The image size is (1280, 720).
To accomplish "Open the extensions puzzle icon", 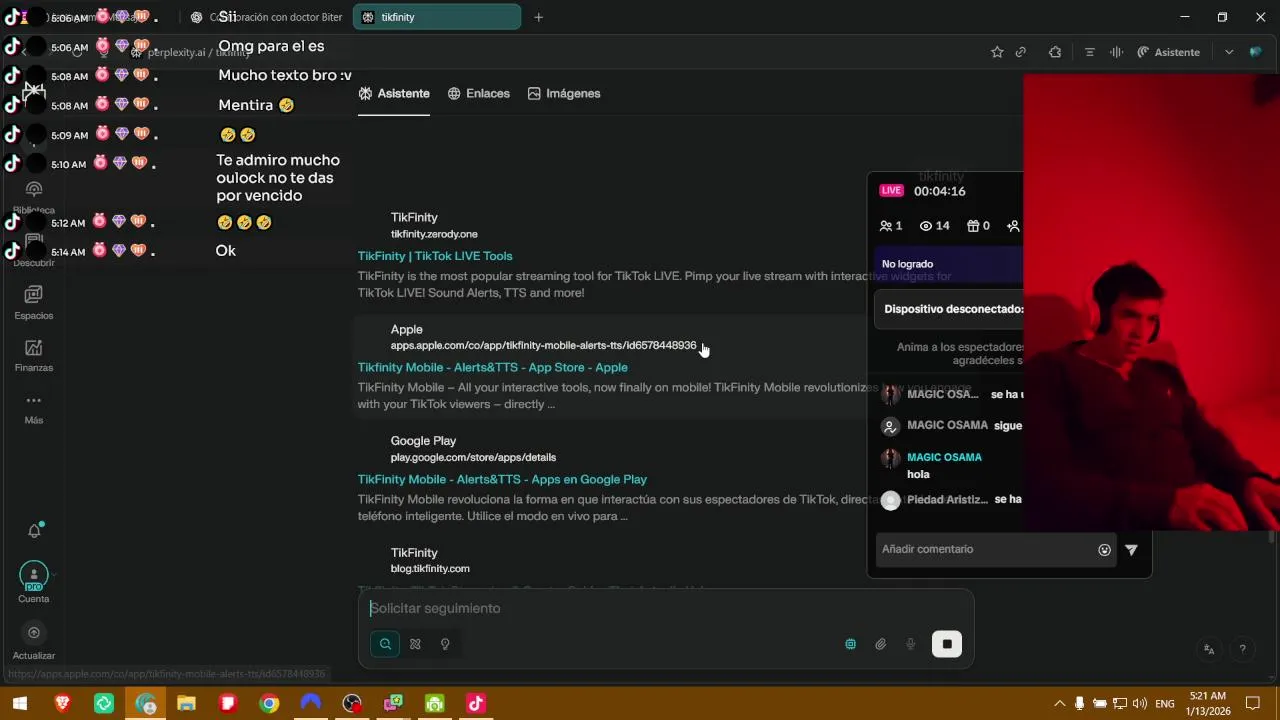I will 1055,52.
